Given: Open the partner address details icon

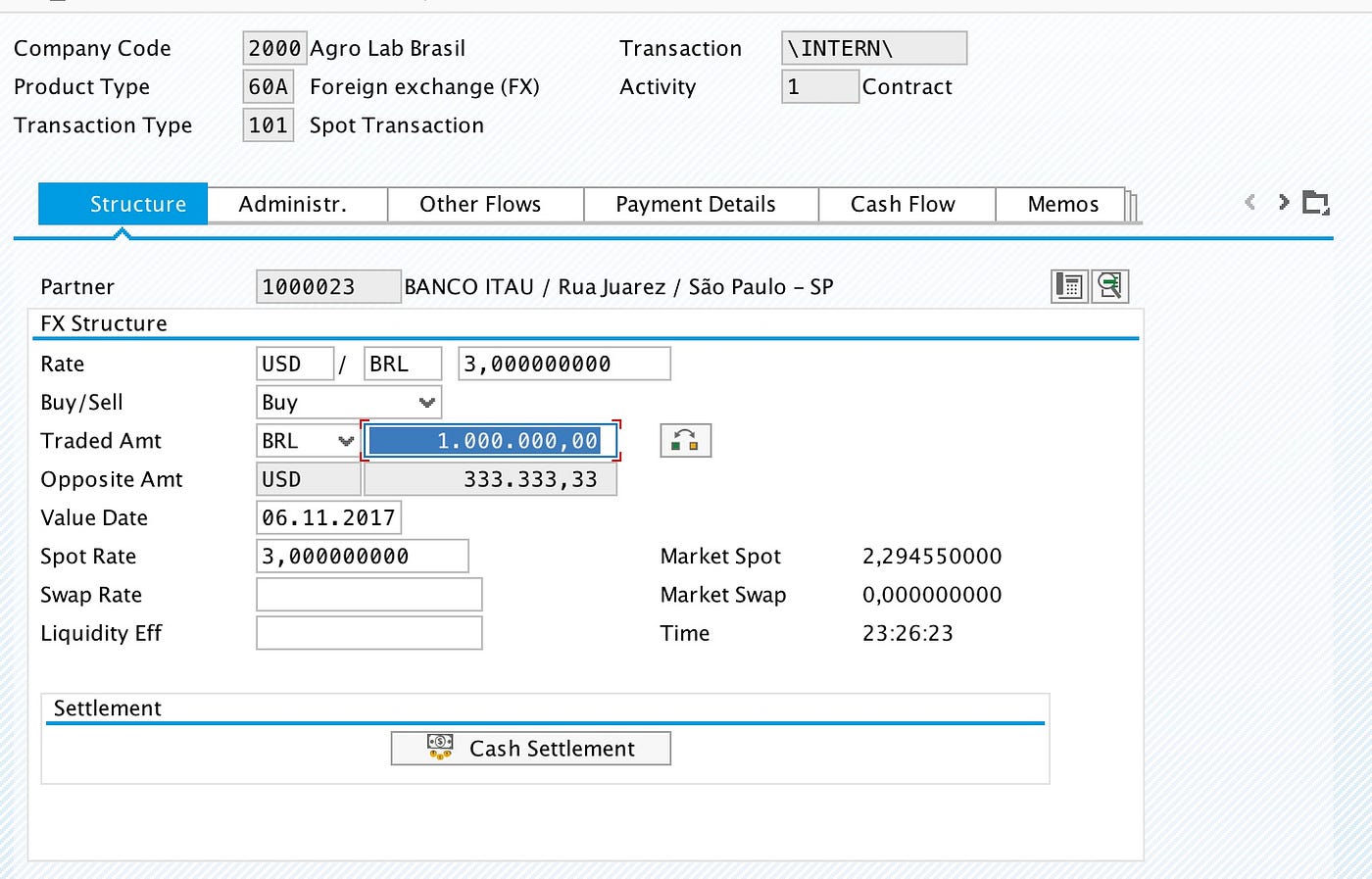Looking at the screenshot, I should 1069,286.
